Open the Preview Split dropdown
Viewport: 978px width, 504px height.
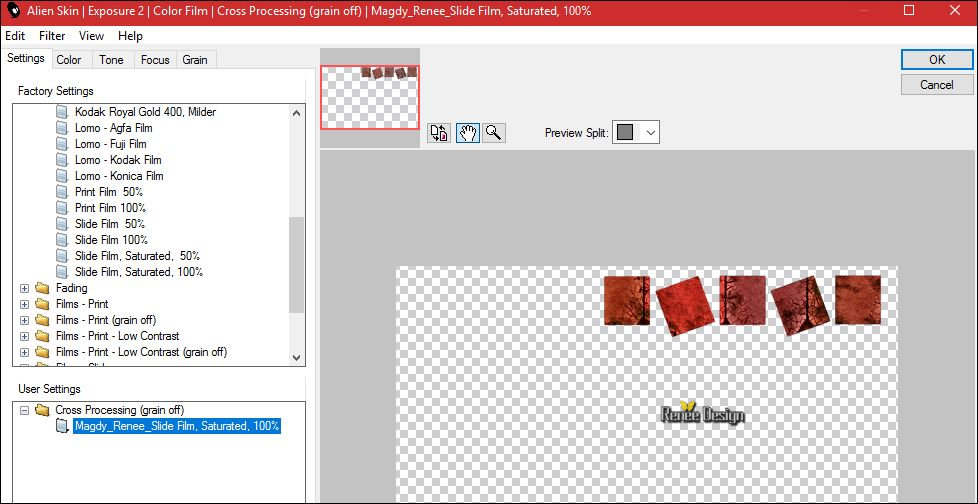(x=651, y=132)
